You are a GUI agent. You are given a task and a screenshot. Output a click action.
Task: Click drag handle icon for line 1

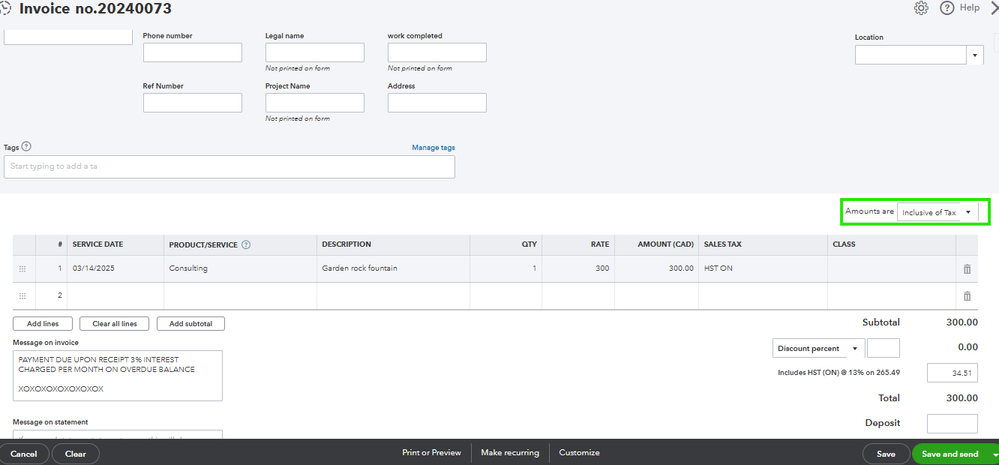[x=23, y=269]
